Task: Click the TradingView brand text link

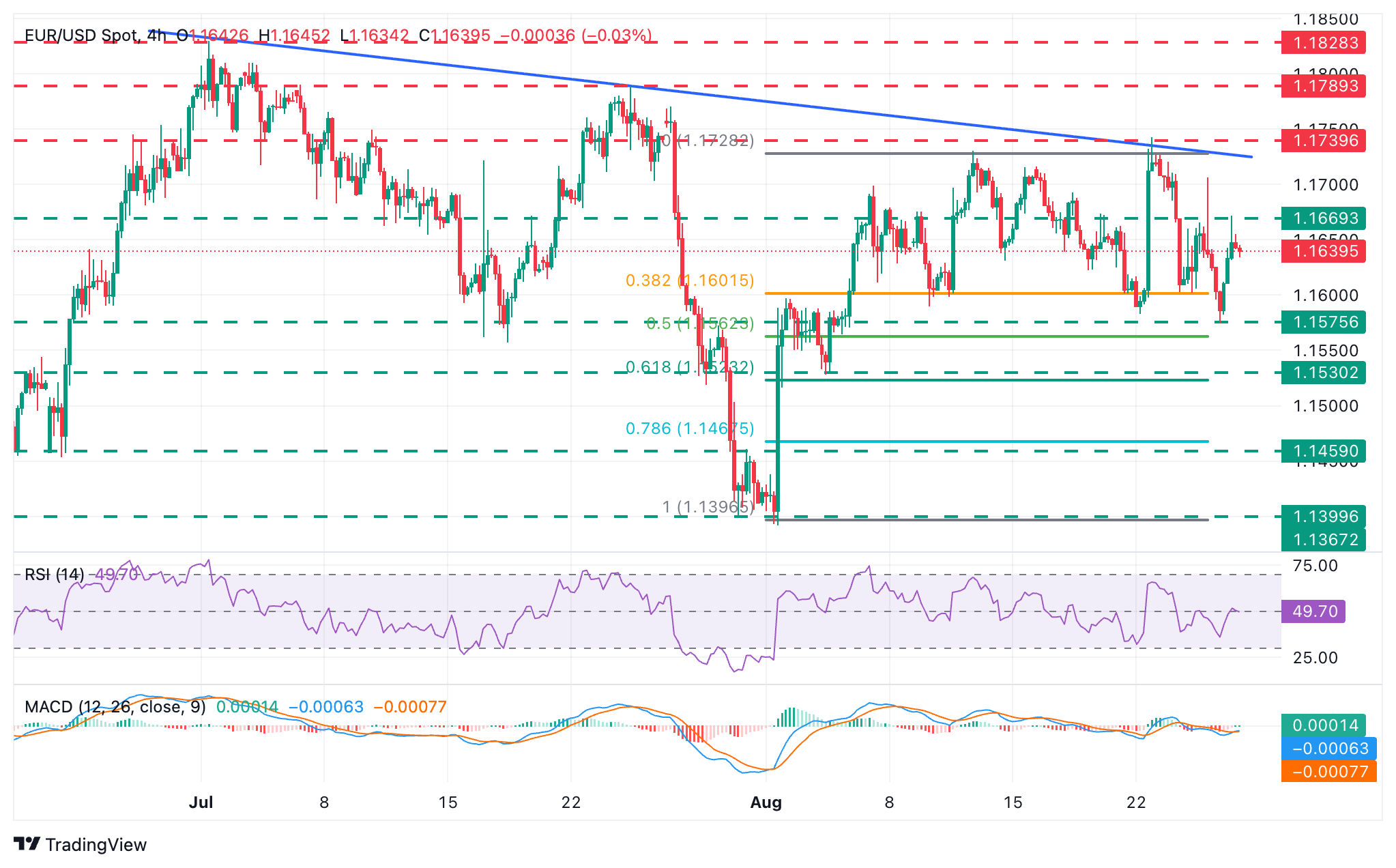Action: pos(96,845)
